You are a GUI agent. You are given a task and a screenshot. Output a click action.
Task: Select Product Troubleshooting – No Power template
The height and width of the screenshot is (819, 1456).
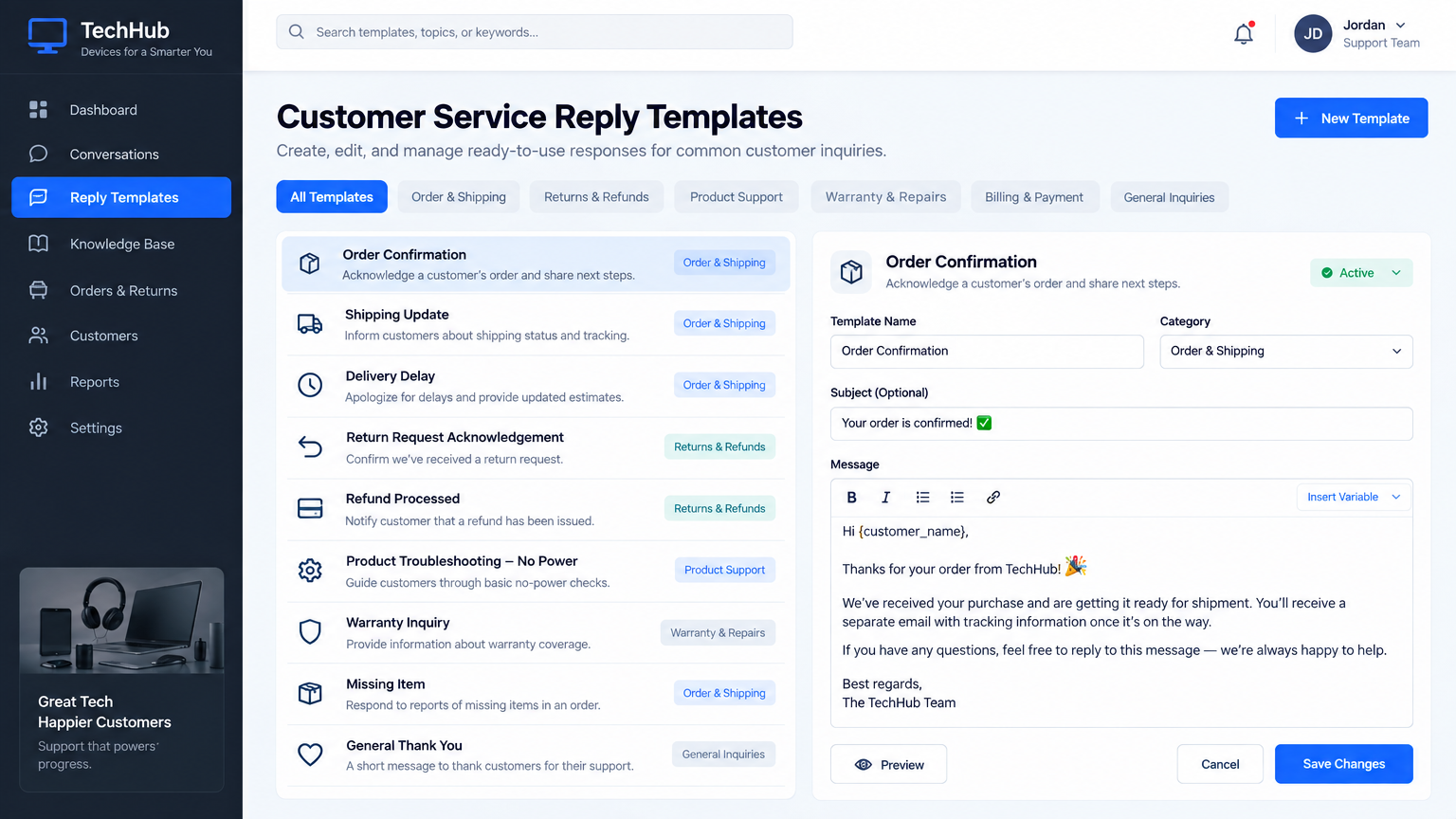pyautogui.click(x=536, y=572)
